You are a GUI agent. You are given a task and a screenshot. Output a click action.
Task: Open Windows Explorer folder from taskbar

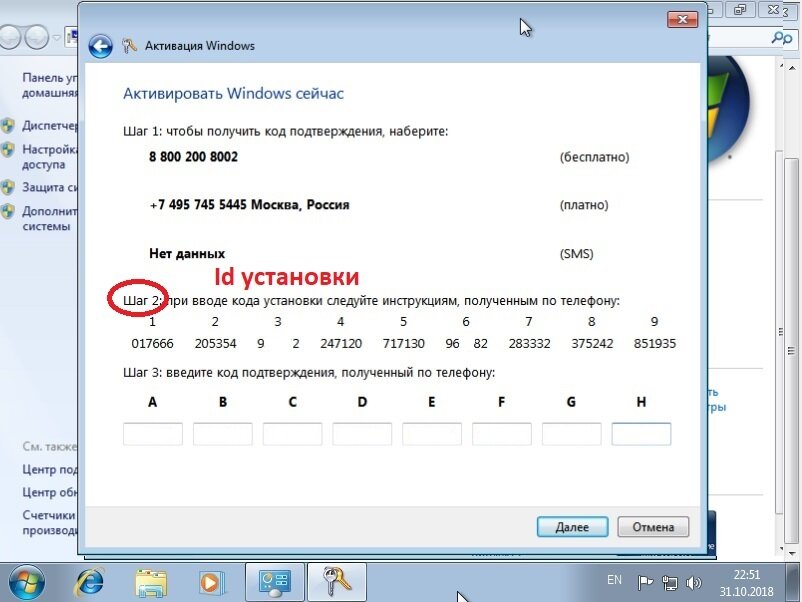tap(151, 583)
